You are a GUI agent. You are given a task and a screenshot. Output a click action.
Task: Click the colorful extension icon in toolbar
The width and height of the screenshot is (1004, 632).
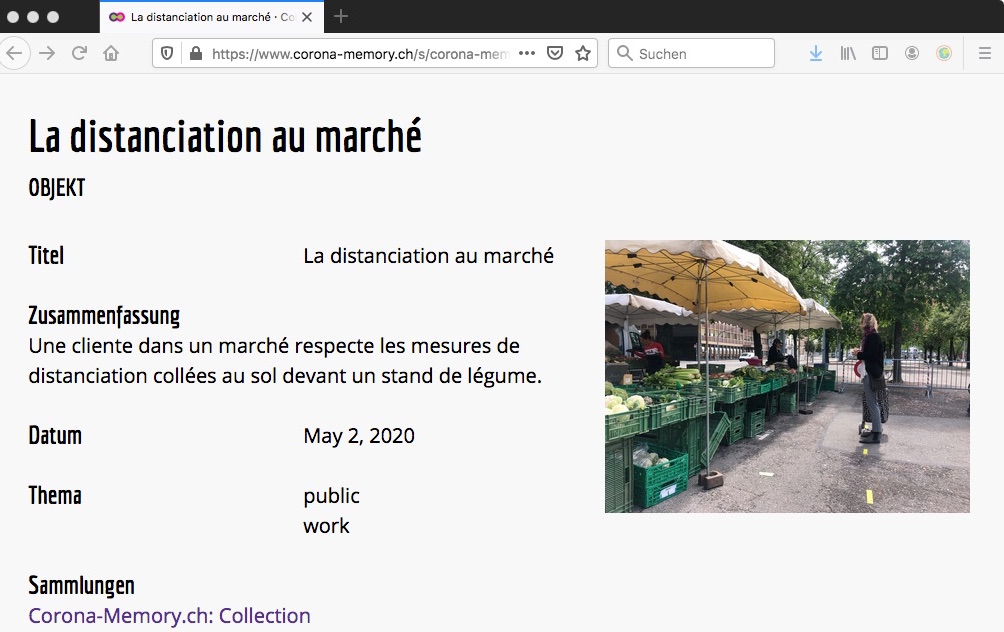click(x=944, y=54)
